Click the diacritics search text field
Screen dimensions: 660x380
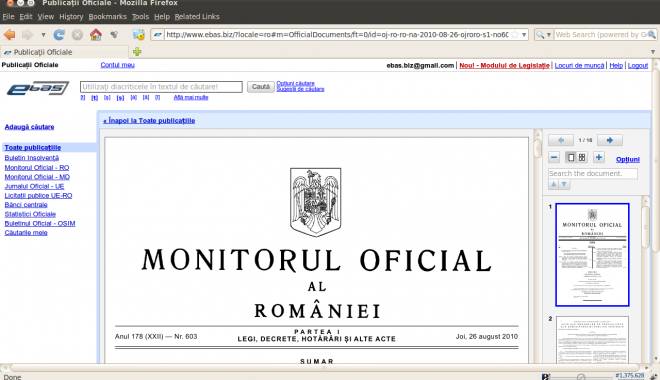(x=161, y=87)
